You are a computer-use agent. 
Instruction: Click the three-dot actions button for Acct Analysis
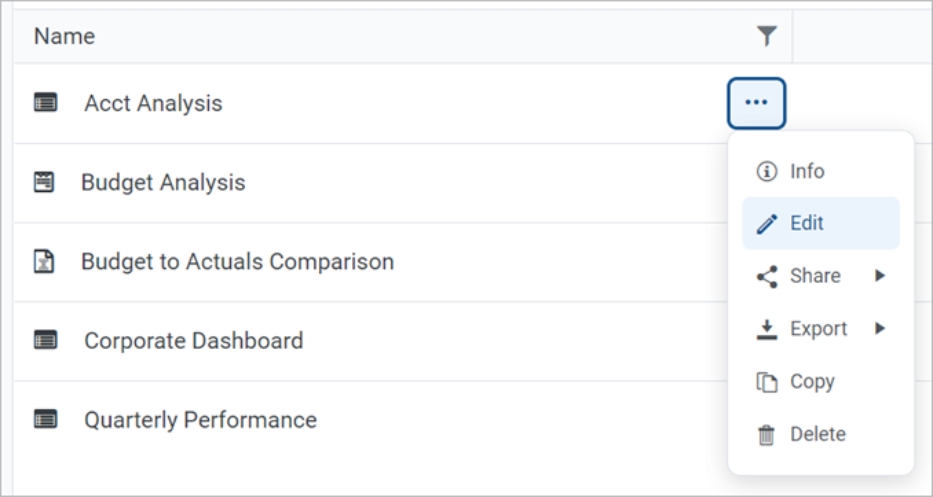[x=756, y=103]
